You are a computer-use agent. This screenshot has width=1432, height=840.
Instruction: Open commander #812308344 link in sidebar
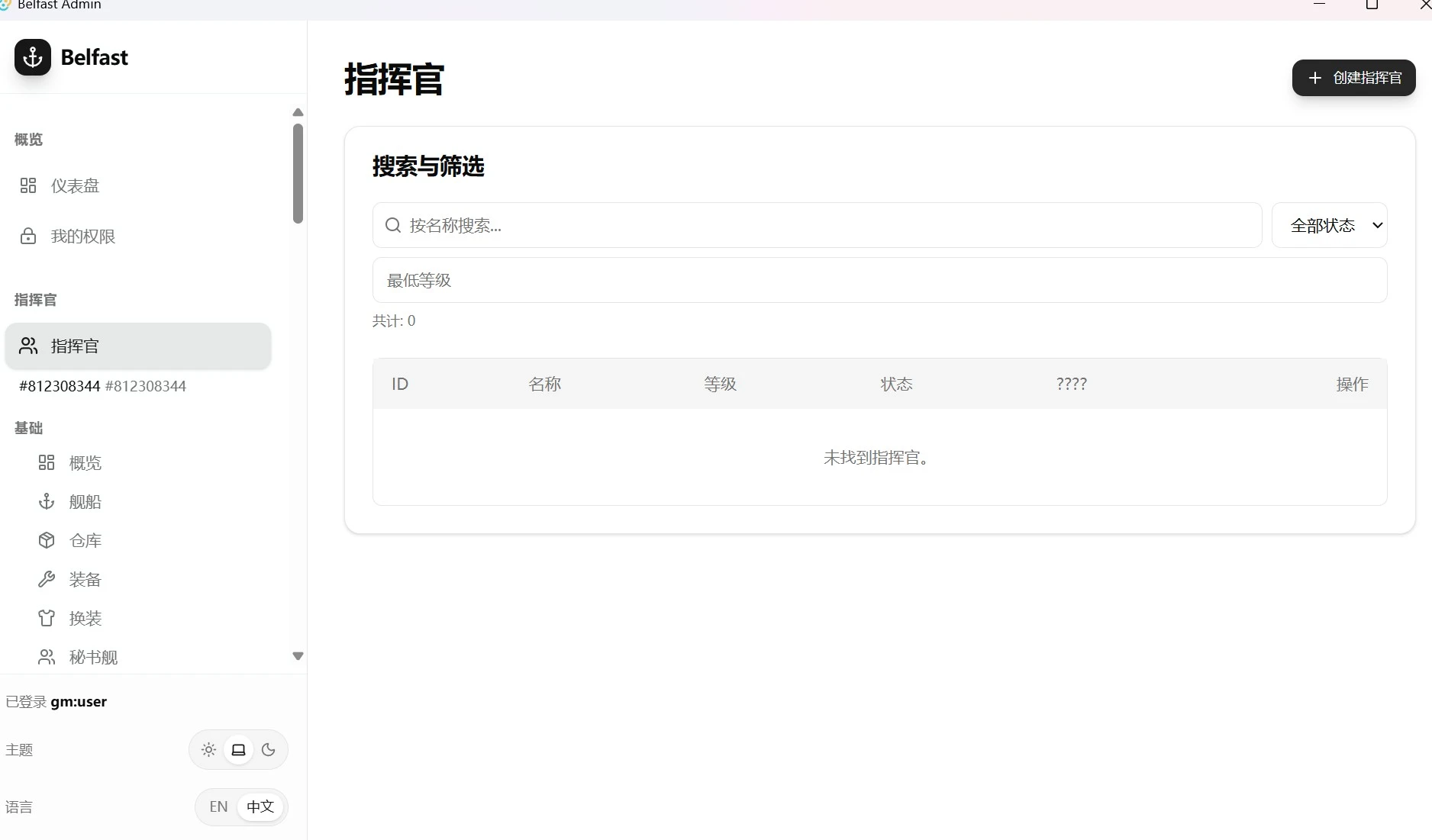tap(102, 386)
